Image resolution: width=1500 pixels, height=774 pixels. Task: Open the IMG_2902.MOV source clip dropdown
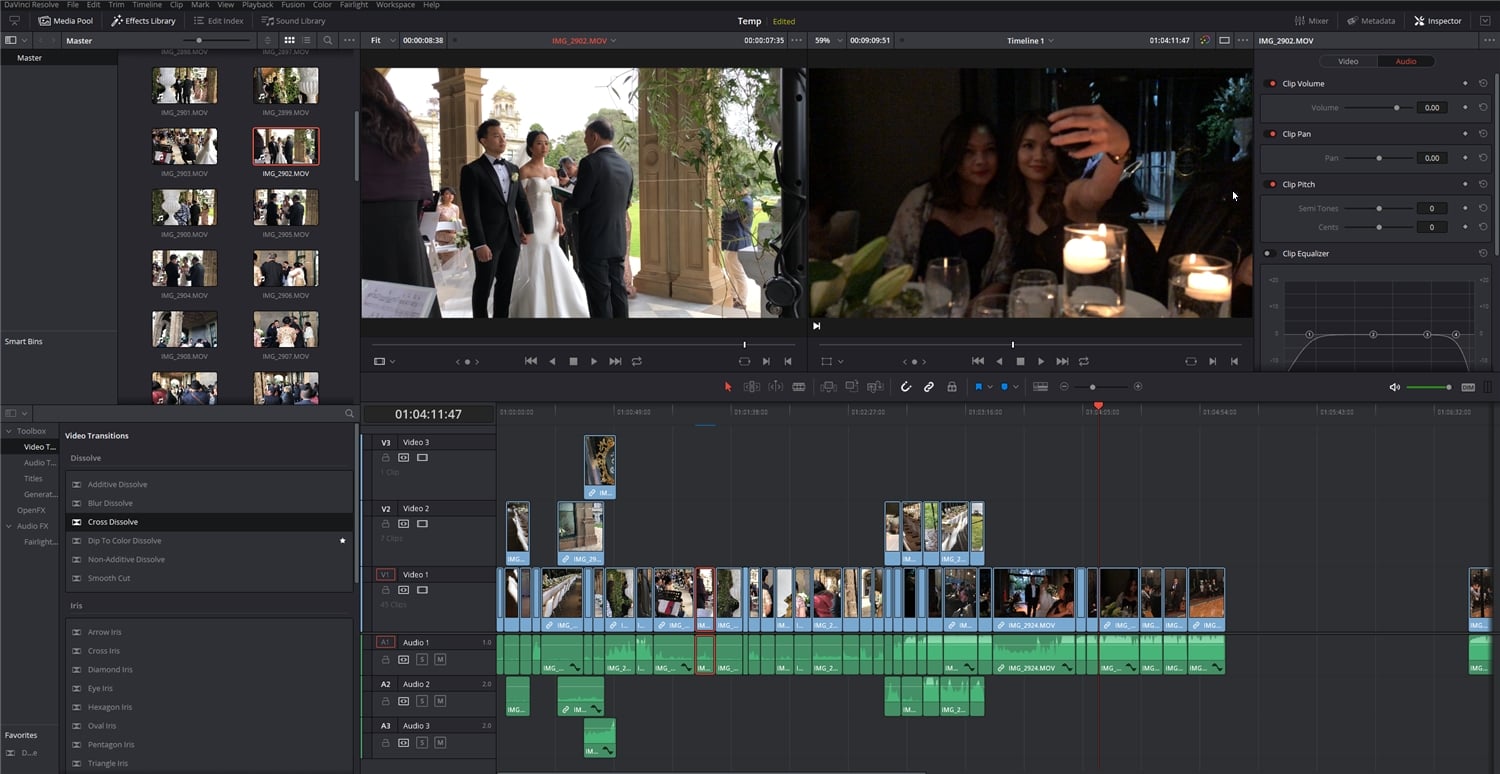click(x=584, y=41)
